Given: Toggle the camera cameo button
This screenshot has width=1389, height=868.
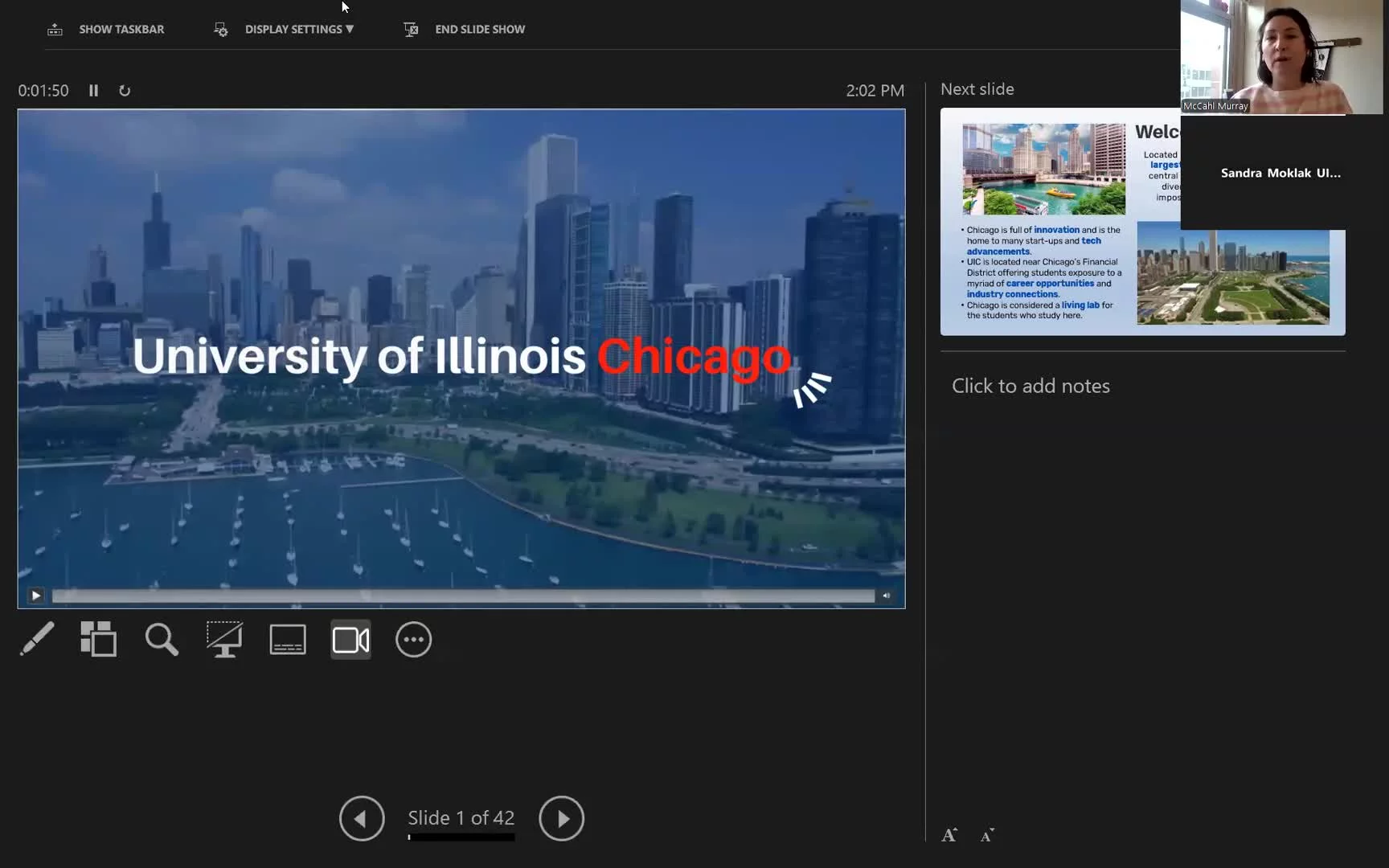Looking at the screenshot, I should pos(350,640).
